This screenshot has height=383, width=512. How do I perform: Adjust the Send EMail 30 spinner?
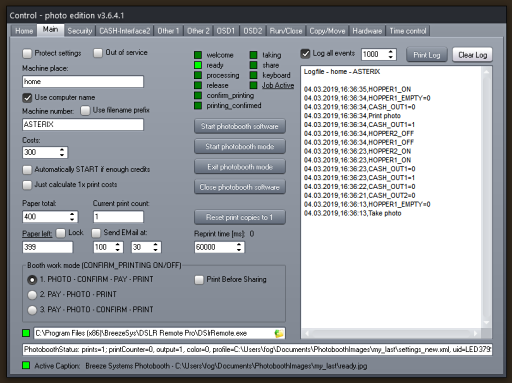click(x=155, y=247)
